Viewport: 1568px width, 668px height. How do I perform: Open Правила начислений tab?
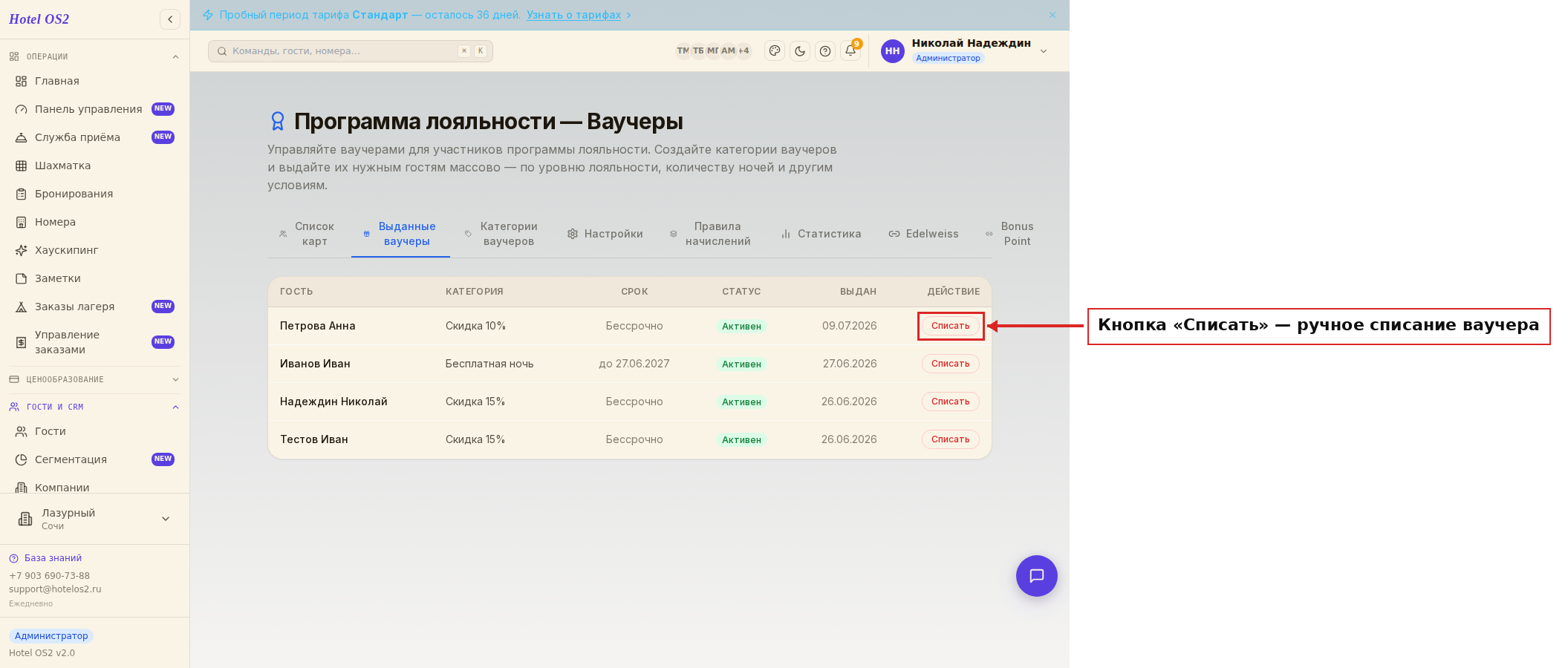[710, 234]
